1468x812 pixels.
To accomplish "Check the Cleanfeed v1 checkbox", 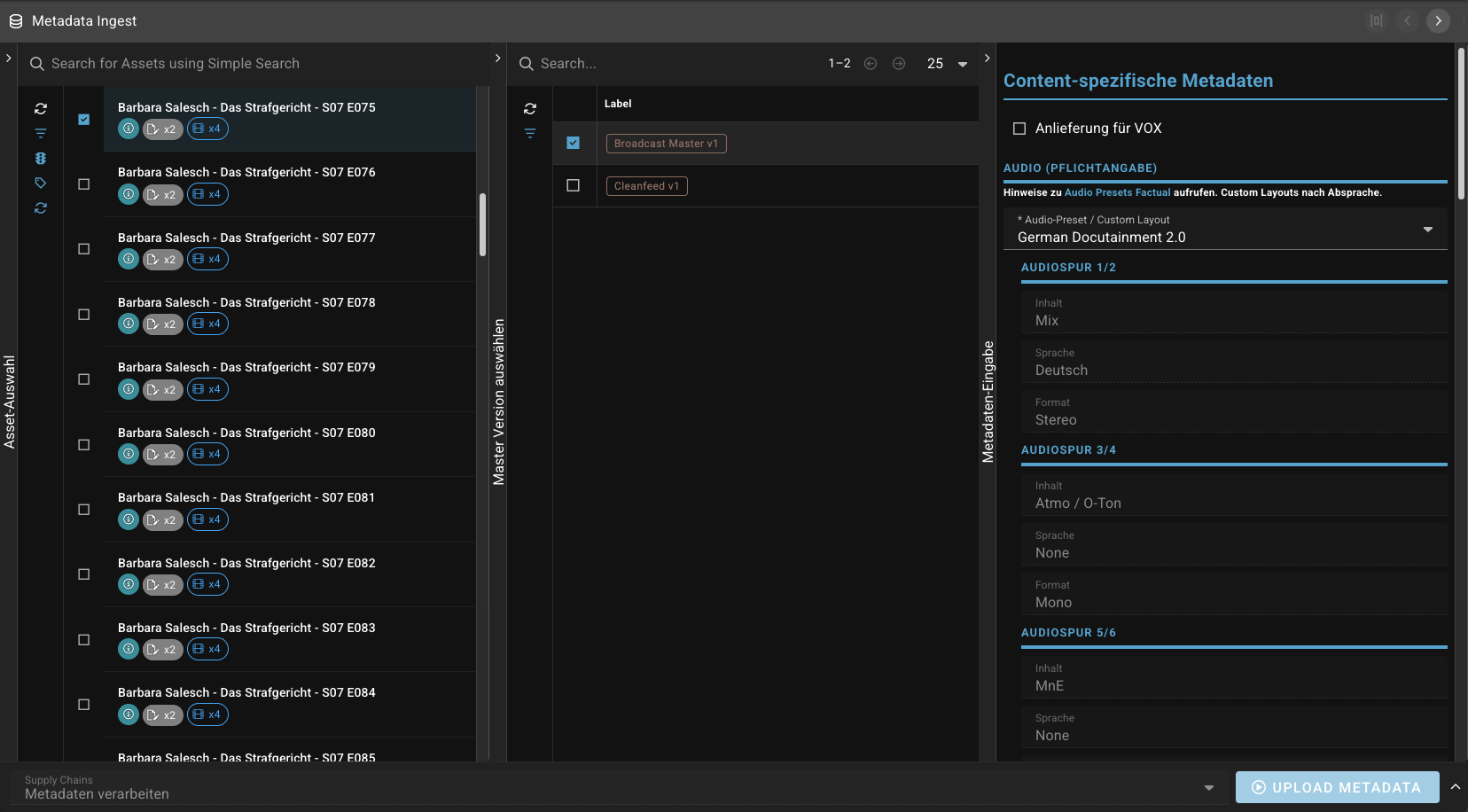I will click(574, 186).
